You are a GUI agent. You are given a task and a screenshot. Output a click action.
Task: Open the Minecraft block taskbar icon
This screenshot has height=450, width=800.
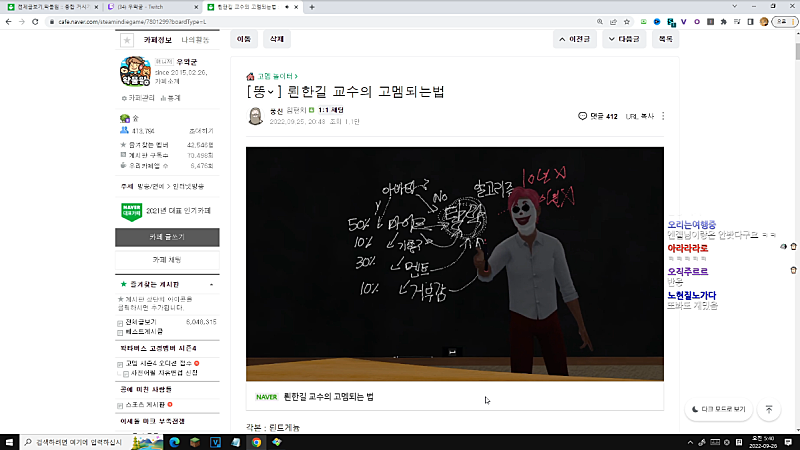point(195,442)
